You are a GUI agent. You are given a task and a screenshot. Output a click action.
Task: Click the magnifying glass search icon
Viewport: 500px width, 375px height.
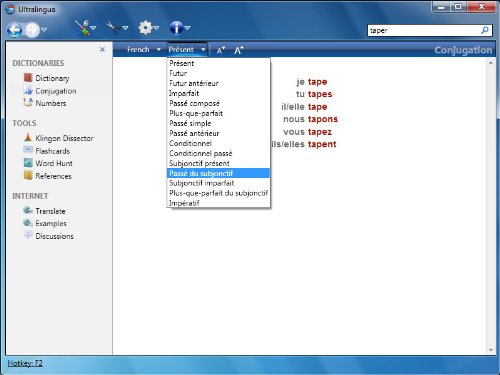485,30
